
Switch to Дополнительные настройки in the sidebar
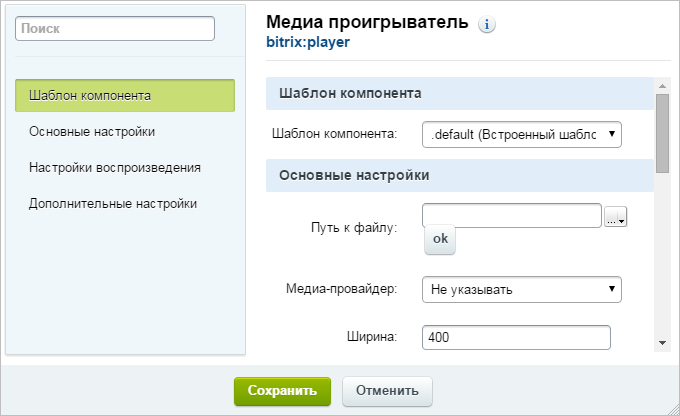113,203
